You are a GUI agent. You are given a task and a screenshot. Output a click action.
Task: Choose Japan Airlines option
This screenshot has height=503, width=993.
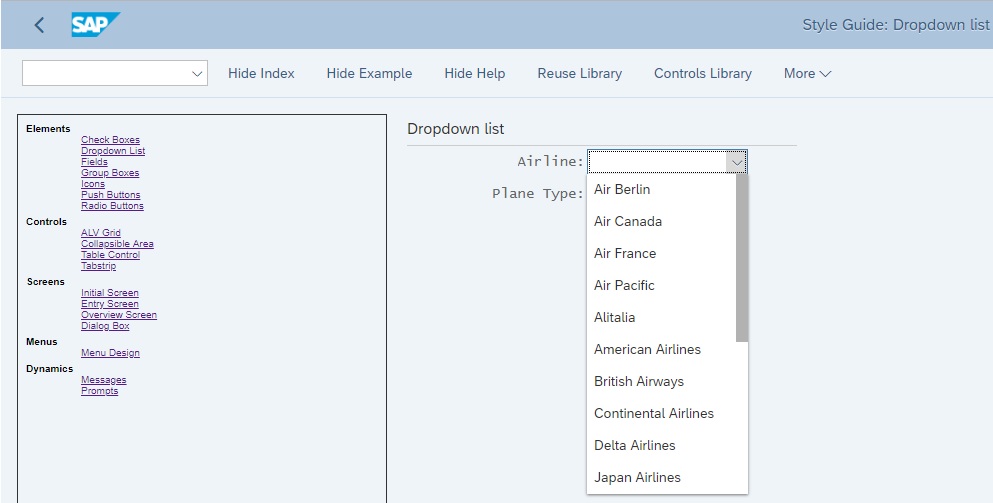(662, 477)
